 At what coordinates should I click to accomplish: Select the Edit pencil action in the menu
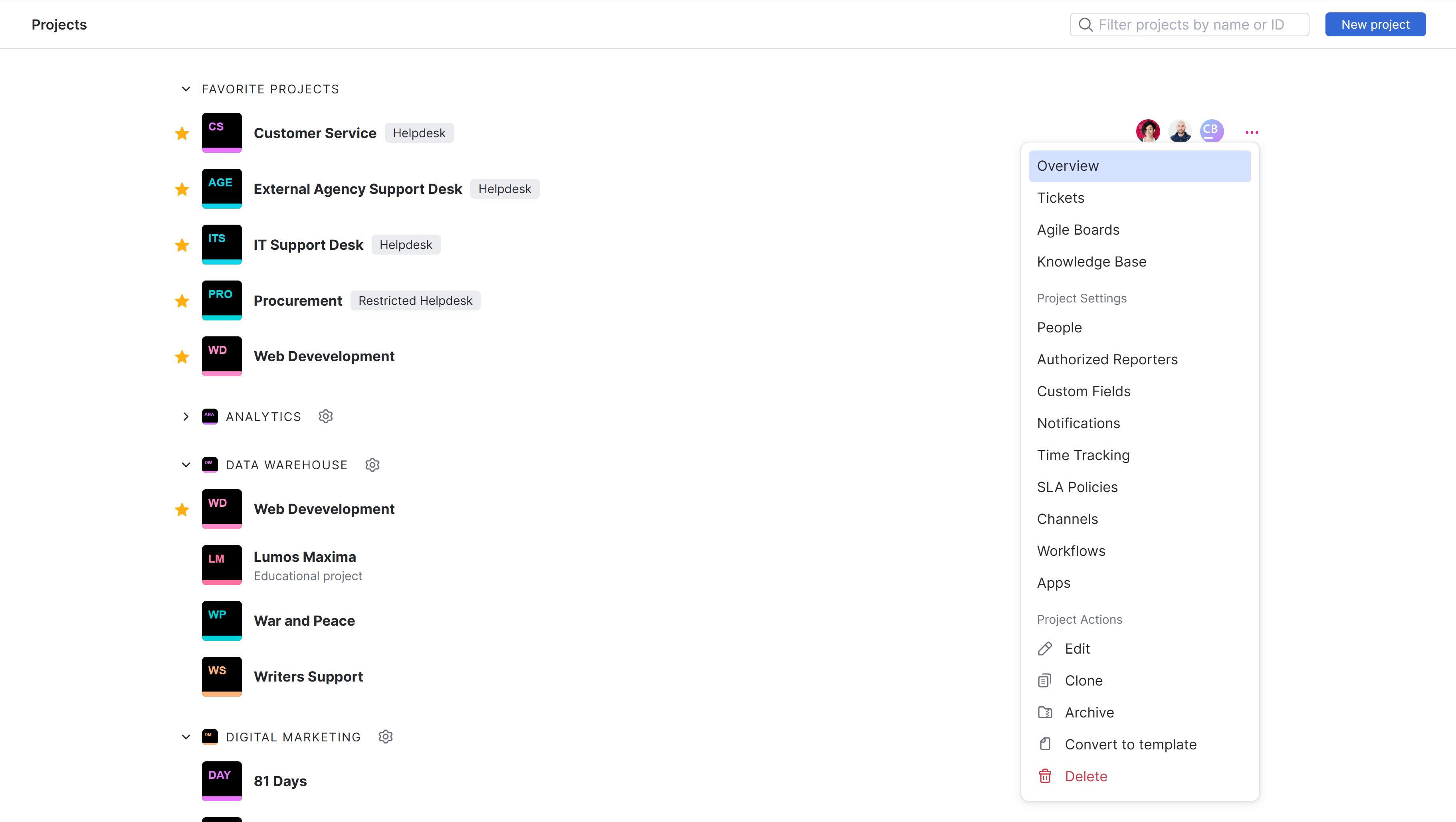pyautogui.click(x=1045, y=648)
